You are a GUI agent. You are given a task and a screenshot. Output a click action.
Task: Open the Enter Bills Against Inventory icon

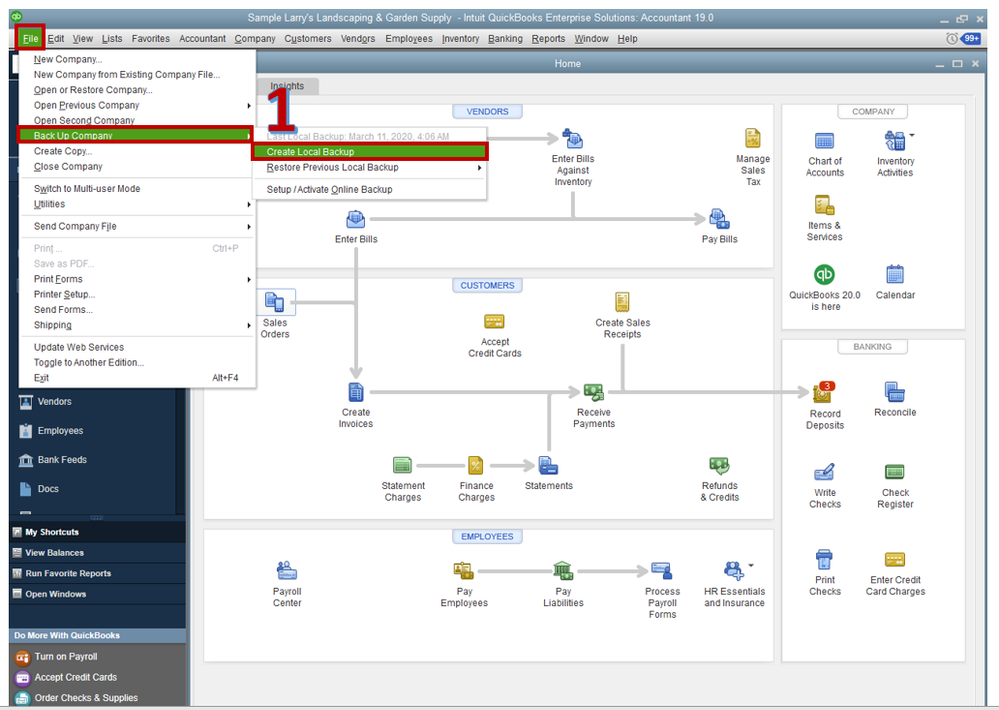tap(572, 139)
